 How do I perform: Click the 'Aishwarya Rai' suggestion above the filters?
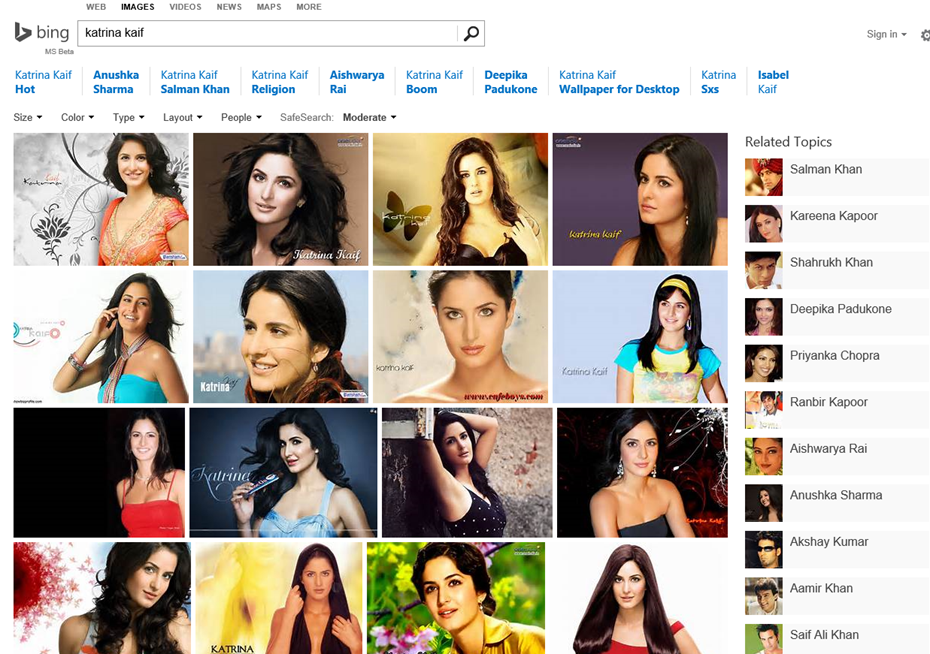tap(357, 82)
